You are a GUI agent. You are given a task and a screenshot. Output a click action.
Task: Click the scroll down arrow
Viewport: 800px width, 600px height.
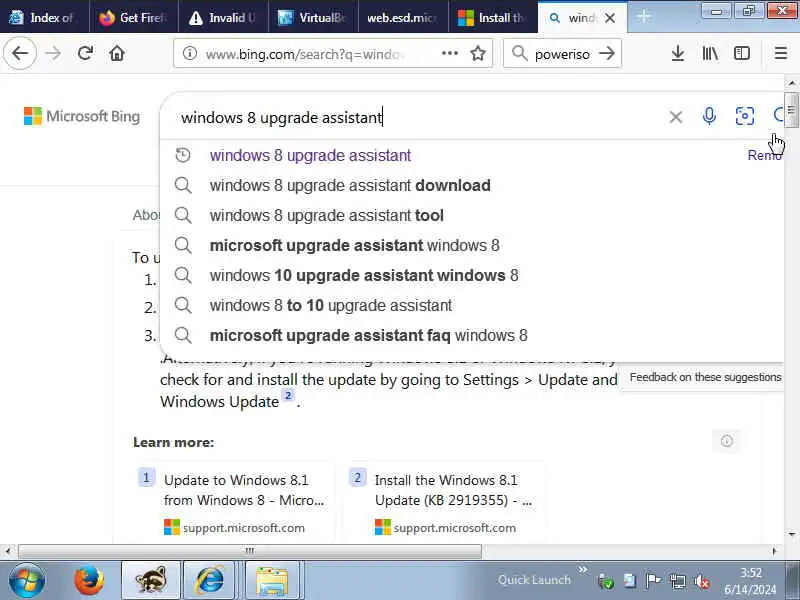(x=791, y=534)
